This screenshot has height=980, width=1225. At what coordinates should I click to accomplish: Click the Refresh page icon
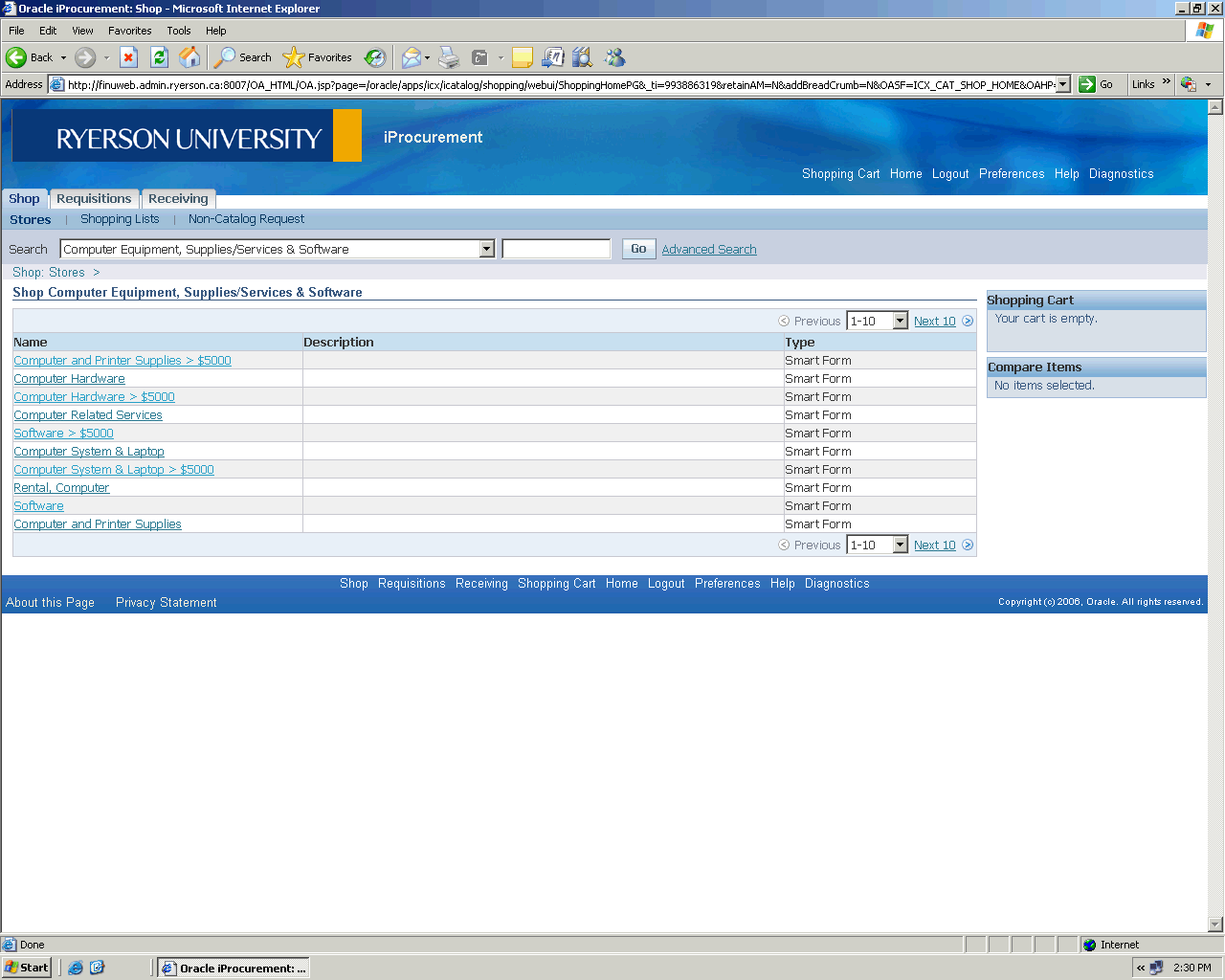click(159, 57)
